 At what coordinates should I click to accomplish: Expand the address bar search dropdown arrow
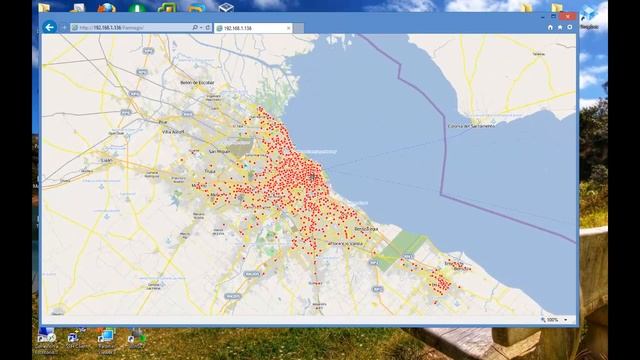(x=200, y=28)
